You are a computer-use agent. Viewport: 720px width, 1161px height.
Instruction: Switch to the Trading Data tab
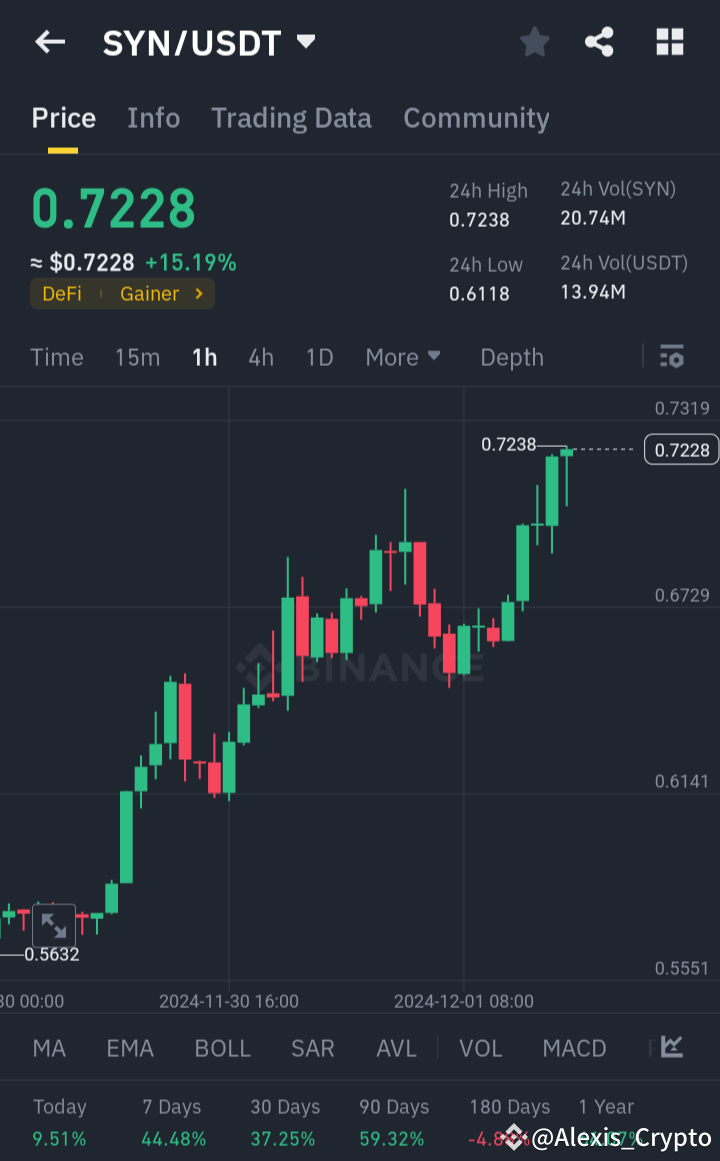pos(291,118)
